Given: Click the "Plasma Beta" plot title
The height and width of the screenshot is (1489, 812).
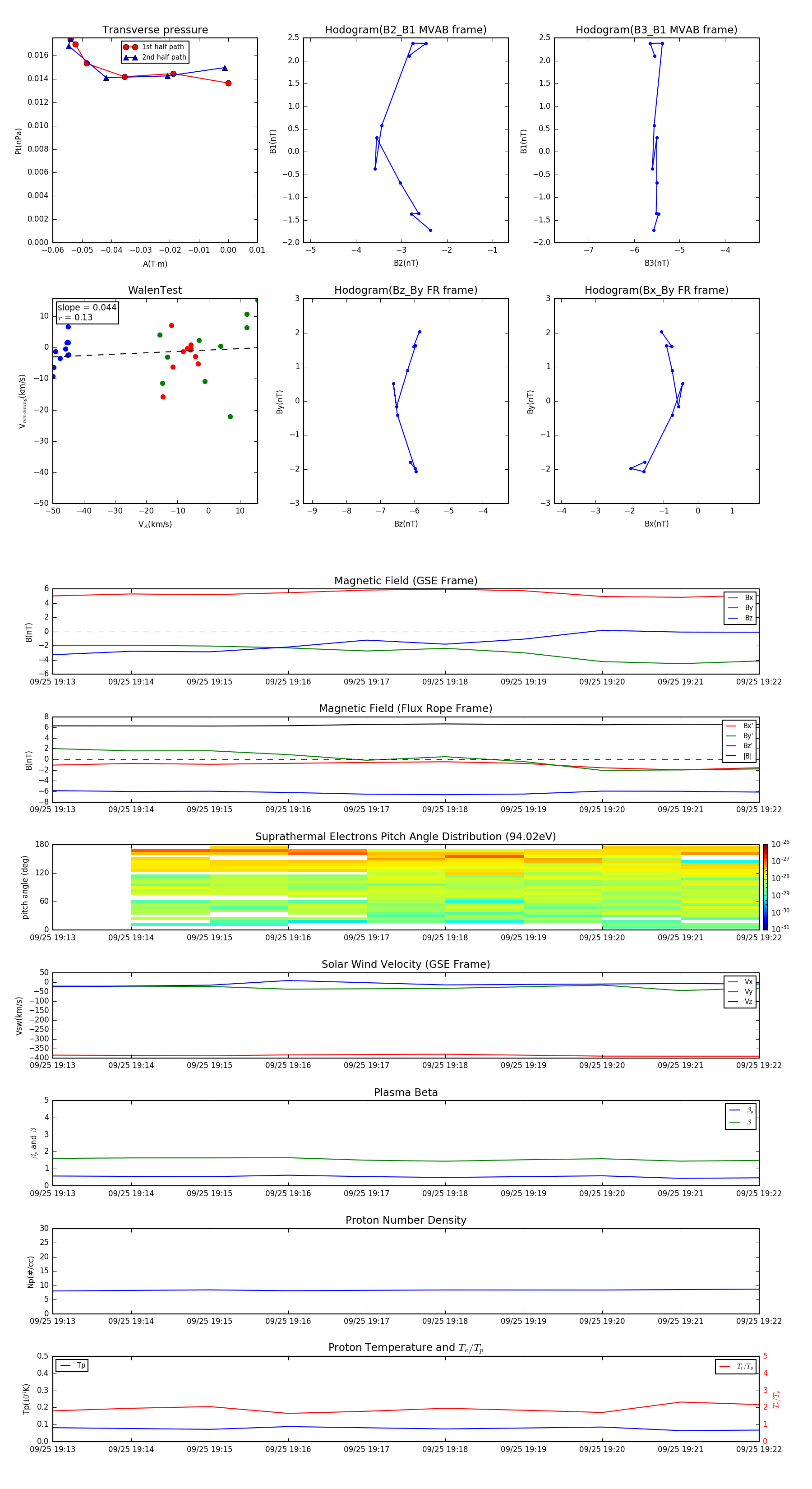Looking at the screenshot, I should [x=406, y=1092].
